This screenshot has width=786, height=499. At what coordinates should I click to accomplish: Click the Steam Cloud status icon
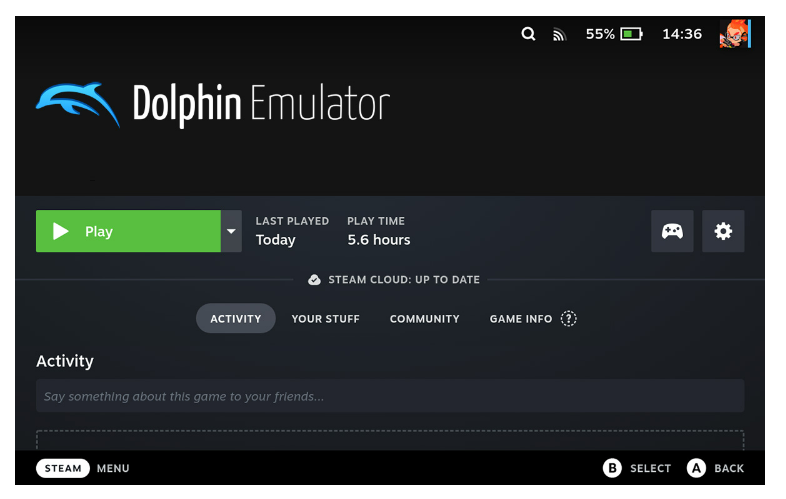tap(314, 280)
